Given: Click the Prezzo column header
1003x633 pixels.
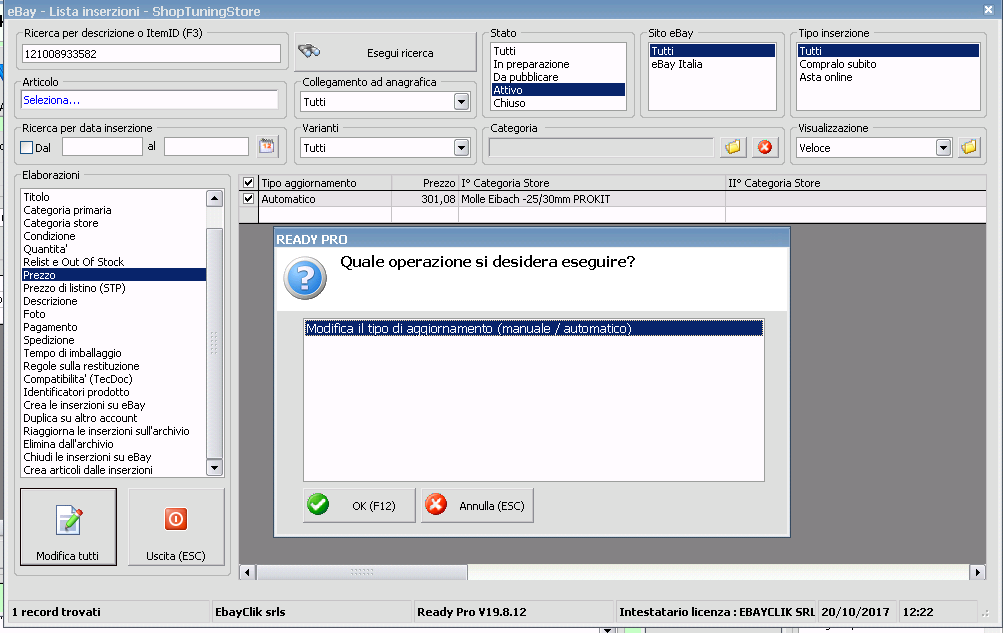Looking at the screenshot, I should click(425, 183).
